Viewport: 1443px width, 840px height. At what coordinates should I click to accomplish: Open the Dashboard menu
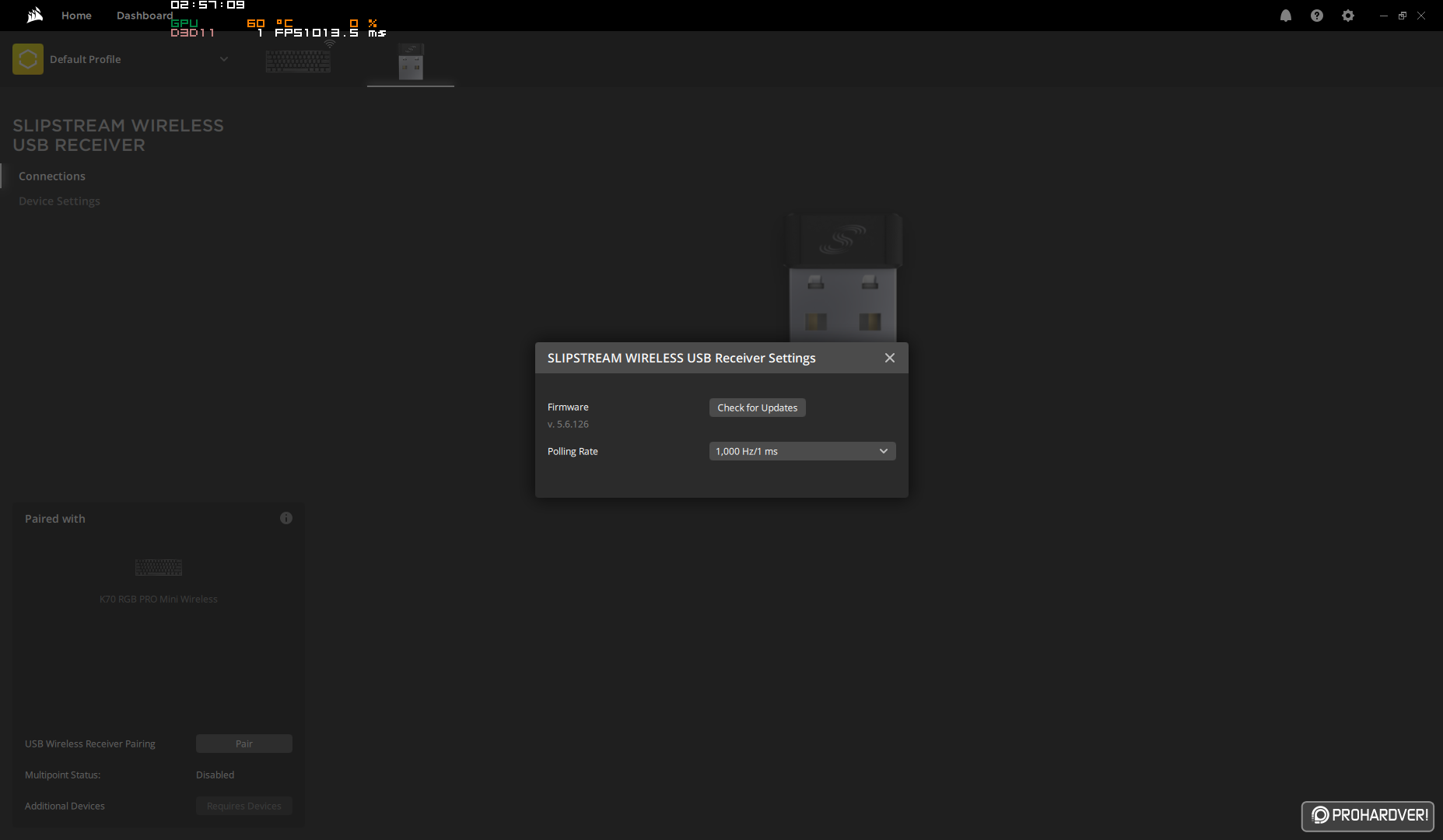pos(145,16)
